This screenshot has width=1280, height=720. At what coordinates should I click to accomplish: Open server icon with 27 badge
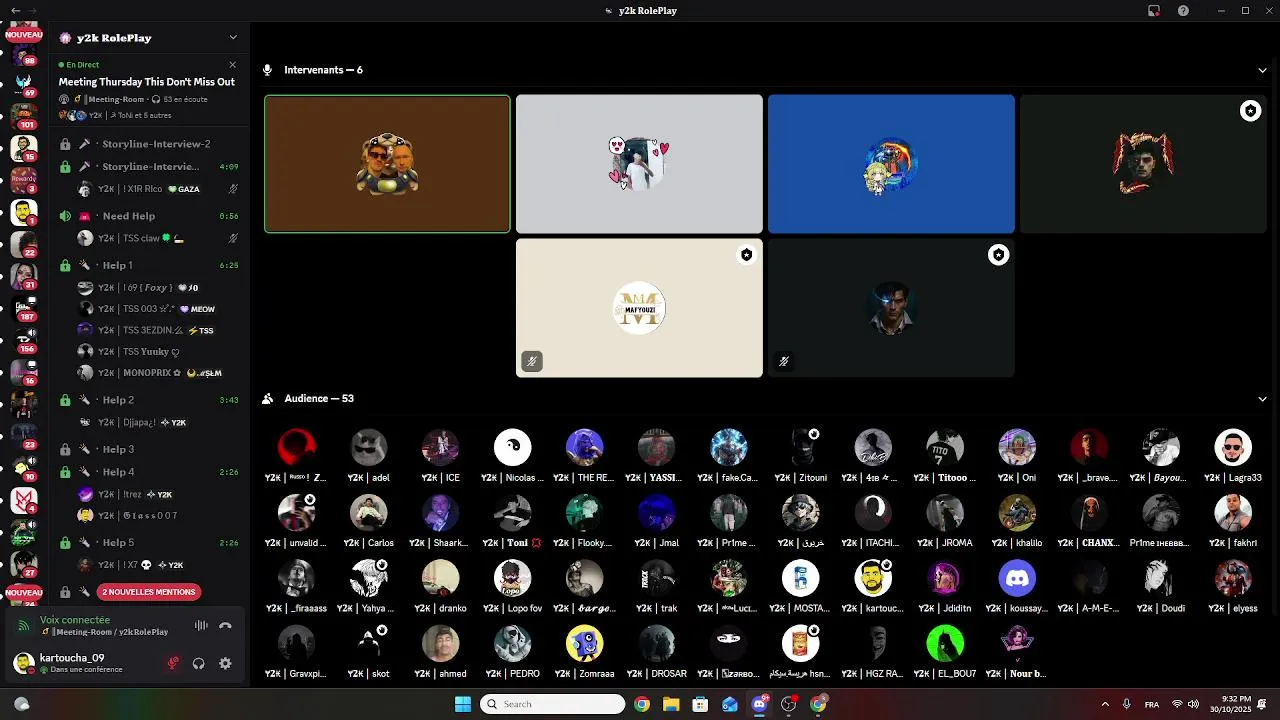[24, 563]
